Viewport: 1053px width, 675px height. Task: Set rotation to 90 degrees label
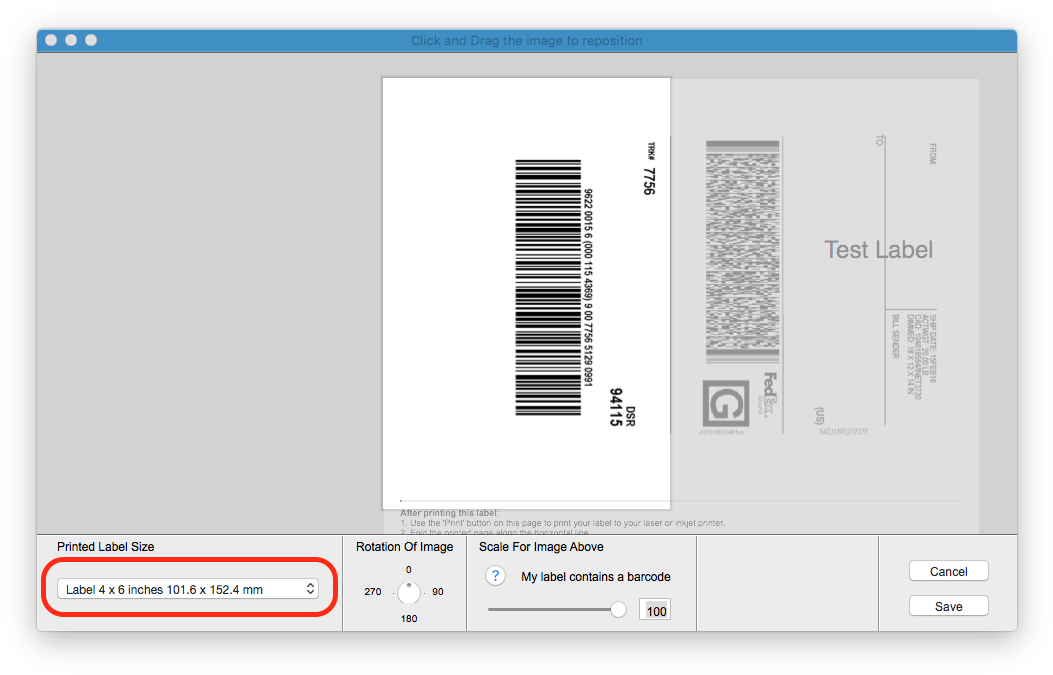pyautogui.click(x=438, y=592)
